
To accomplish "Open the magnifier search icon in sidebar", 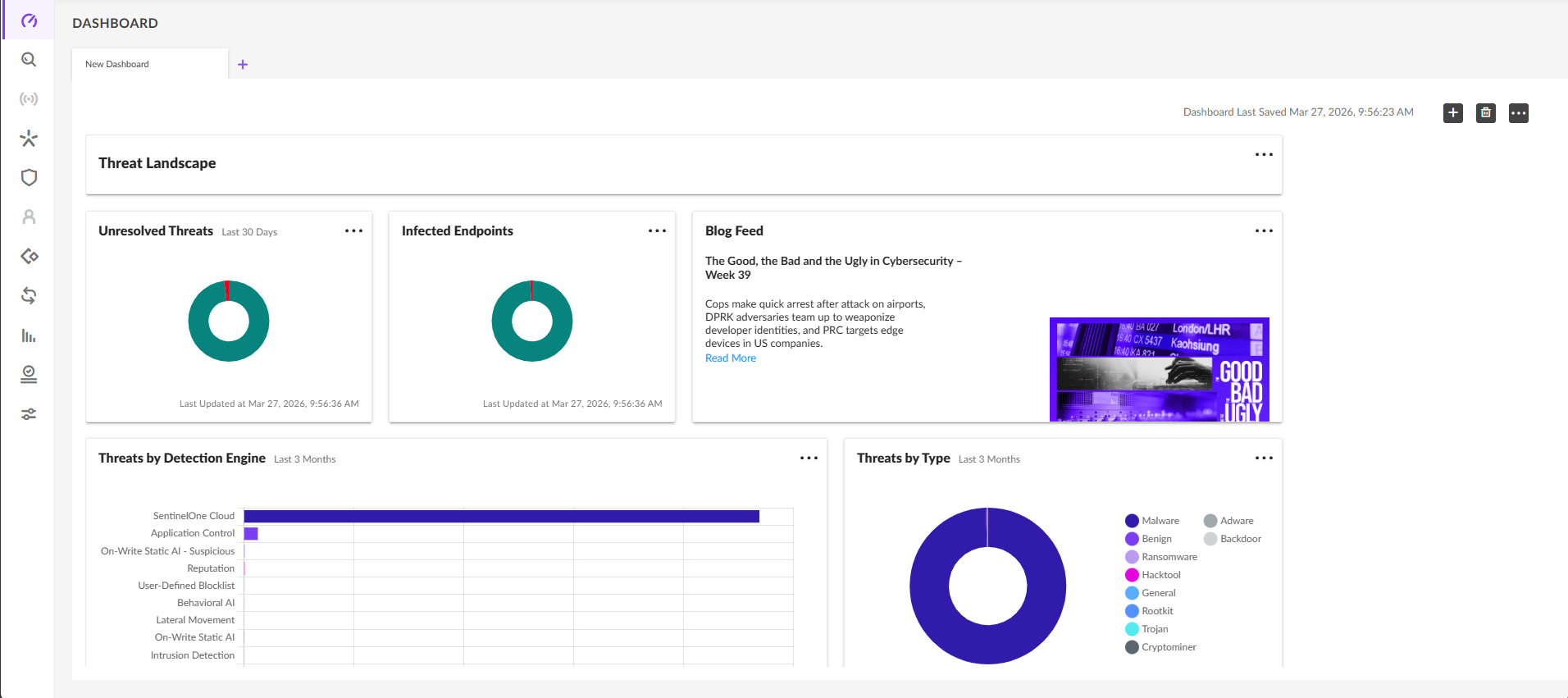I will [29, 60].
